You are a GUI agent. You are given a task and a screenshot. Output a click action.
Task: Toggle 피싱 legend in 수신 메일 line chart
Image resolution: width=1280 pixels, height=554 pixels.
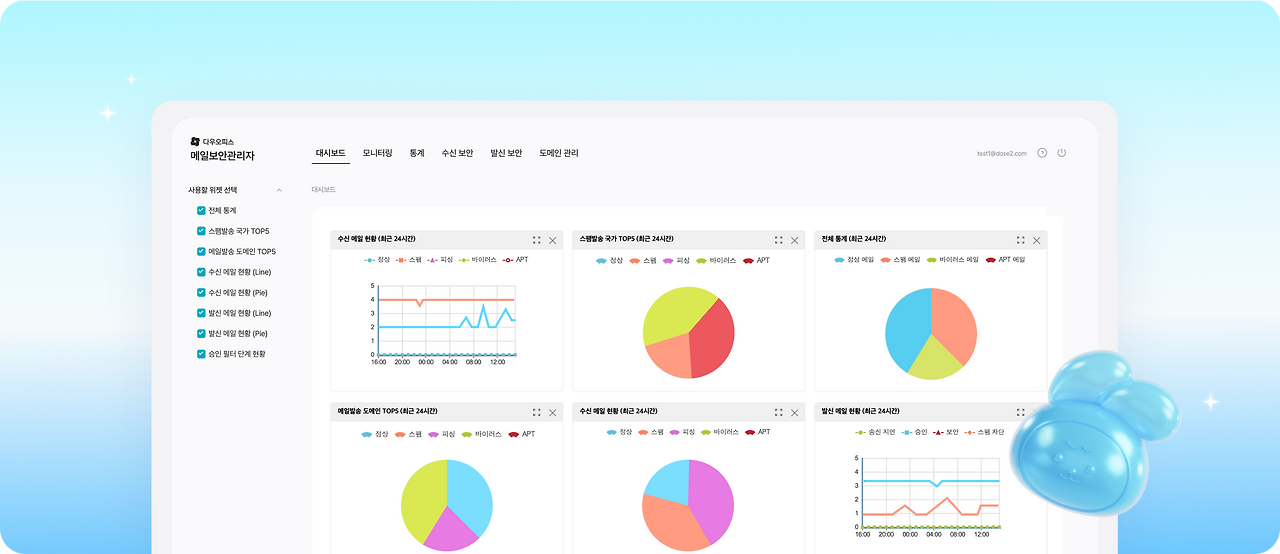click(x=440, y=260)
